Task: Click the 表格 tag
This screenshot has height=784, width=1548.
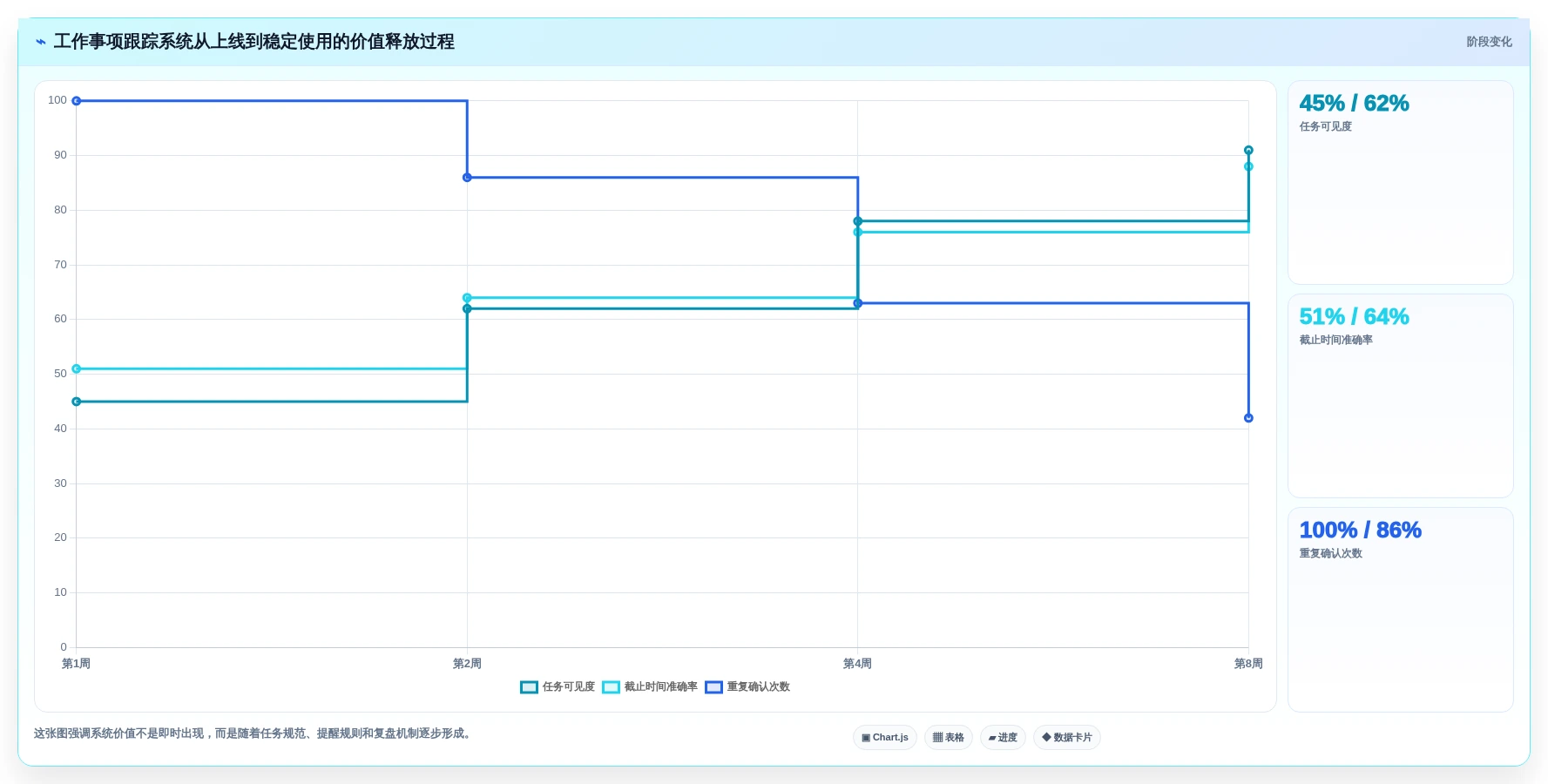Action: (949, 738)
